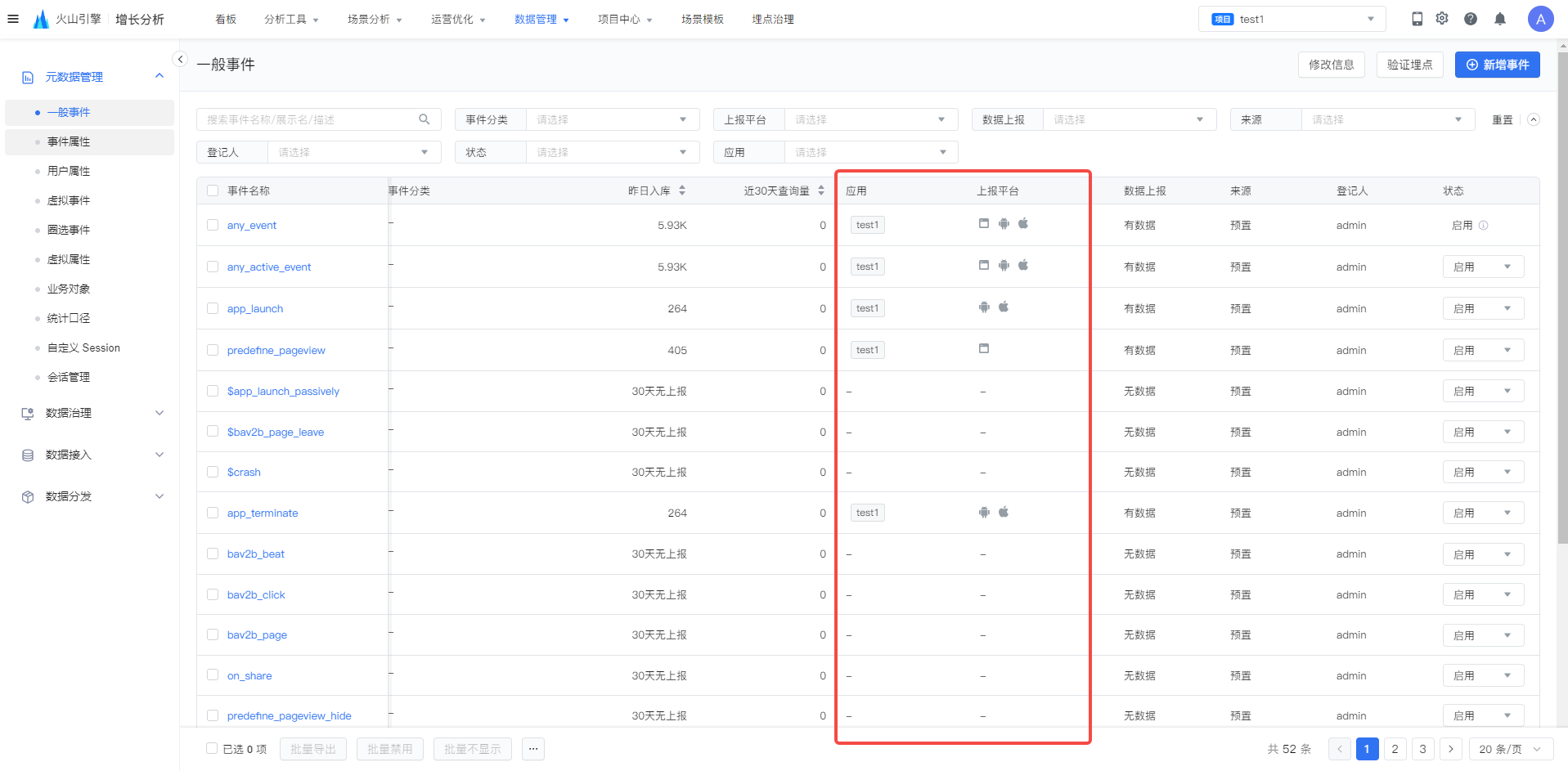Open the 事件分类 filter dropdown
This screenshot has height=771, width=1568.
coord(613,119)
